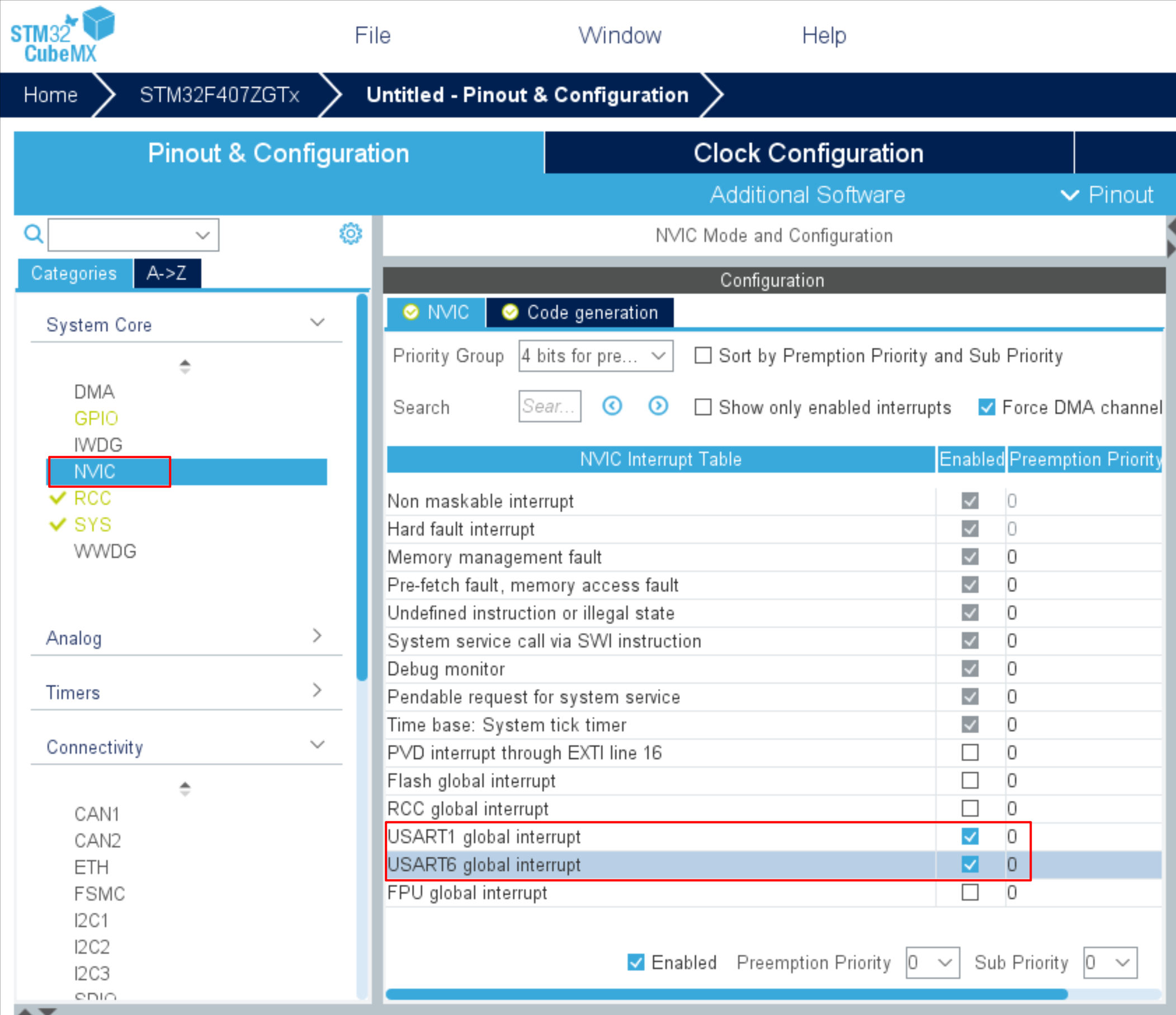Enable the FPU global interrupt checkbox

(x=970, y=893)
